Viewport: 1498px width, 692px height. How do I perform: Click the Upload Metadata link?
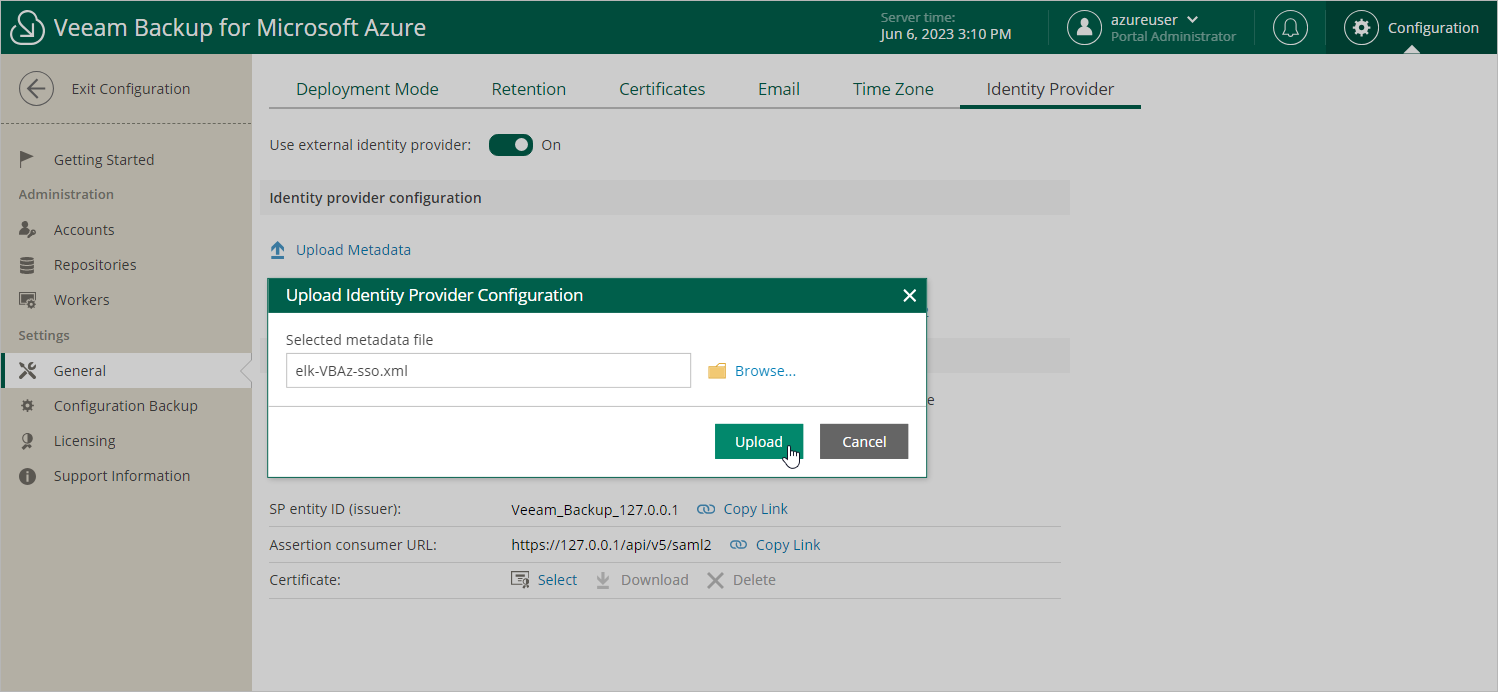(x=353, y=250)
